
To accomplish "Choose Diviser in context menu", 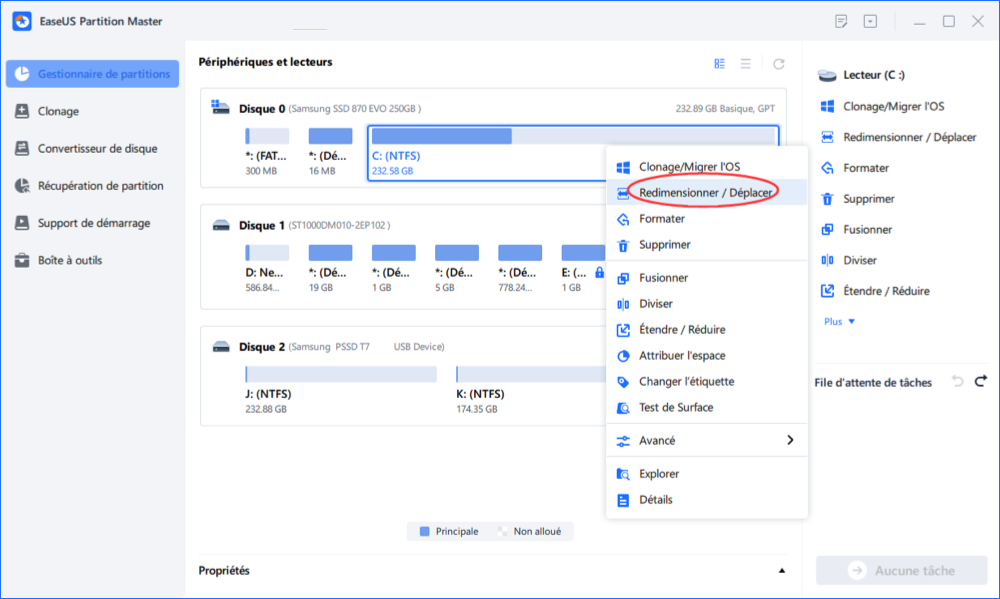I will point(707,304).
